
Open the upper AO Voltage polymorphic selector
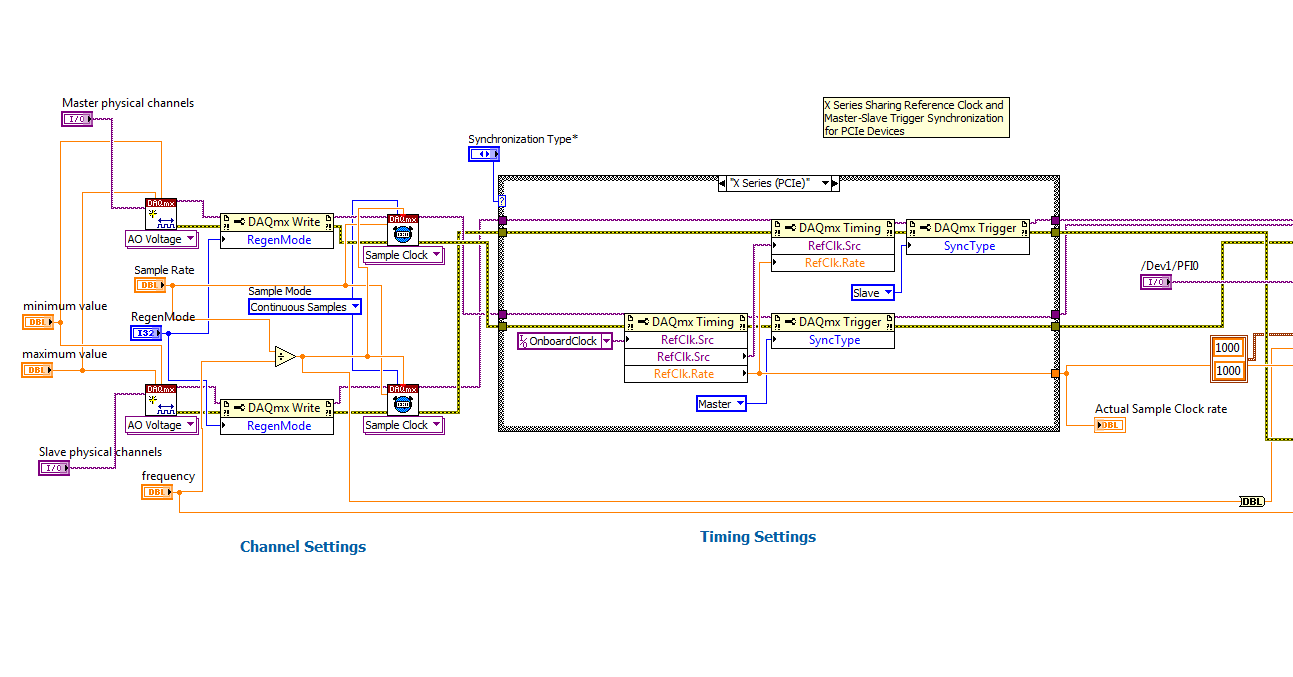pos(162,239)
